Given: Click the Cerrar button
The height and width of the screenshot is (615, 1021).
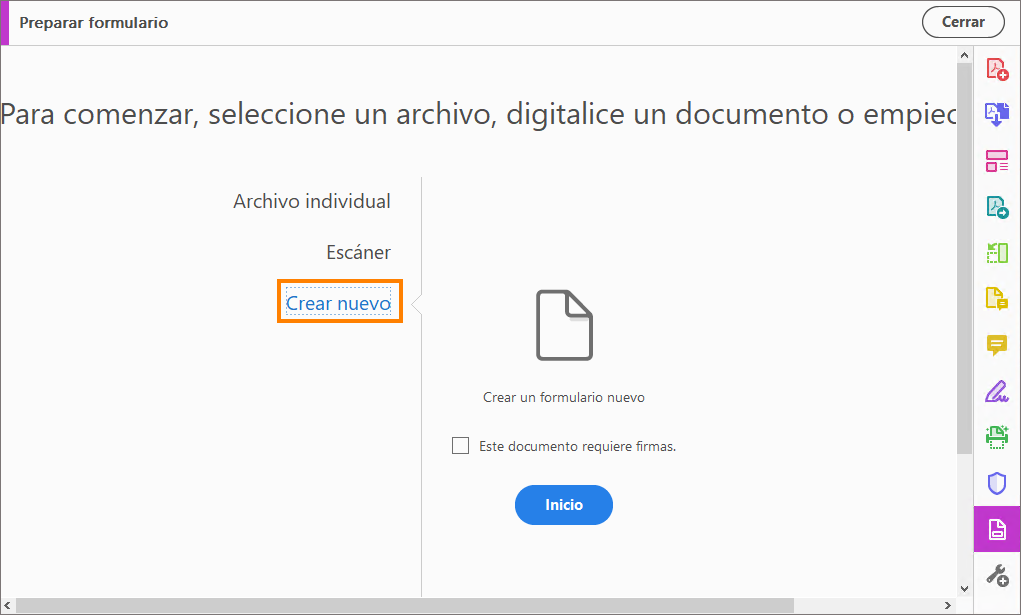Looking at the screenshot, I should (963, 22).
